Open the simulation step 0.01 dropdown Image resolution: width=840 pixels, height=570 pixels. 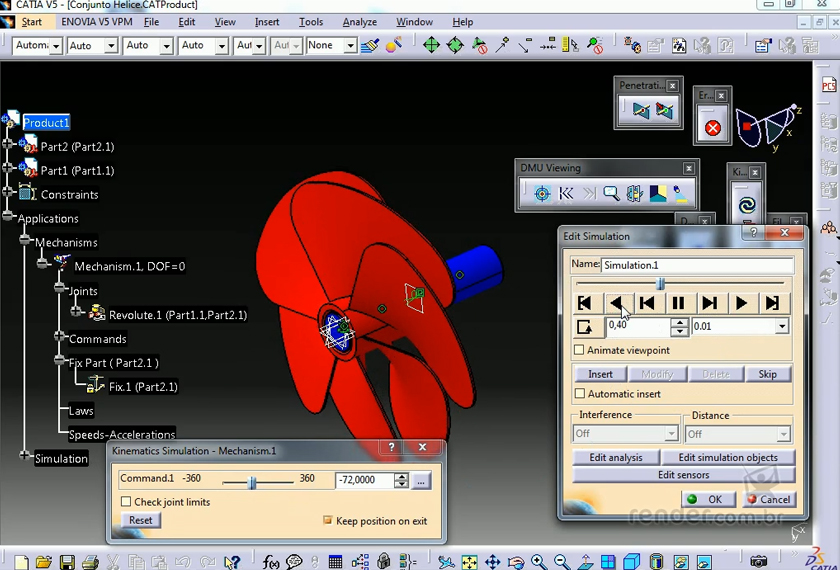coord(781,326)
